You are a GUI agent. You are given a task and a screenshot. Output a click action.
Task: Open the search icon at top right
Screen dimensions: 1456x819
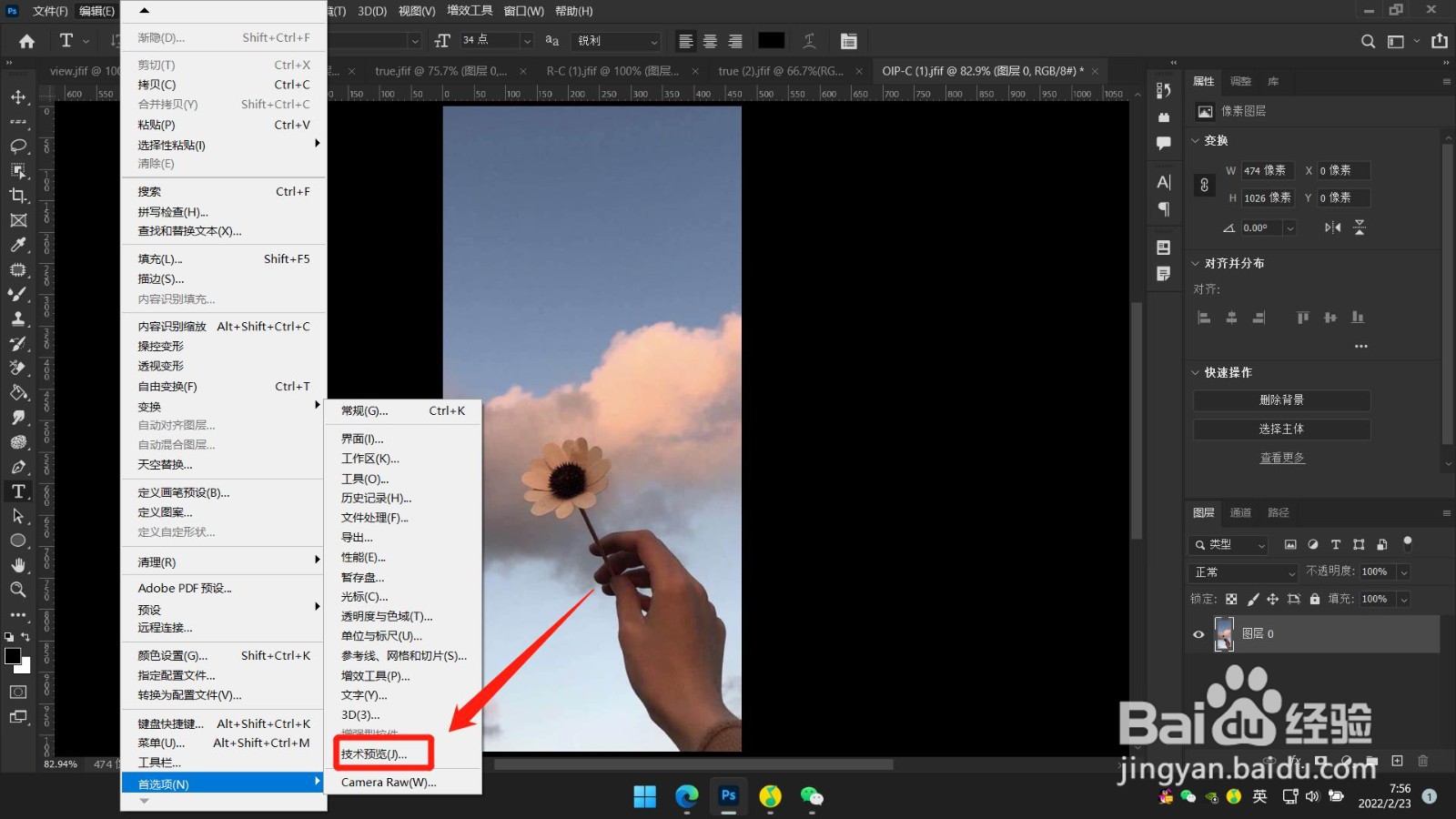pos(1368,41)
